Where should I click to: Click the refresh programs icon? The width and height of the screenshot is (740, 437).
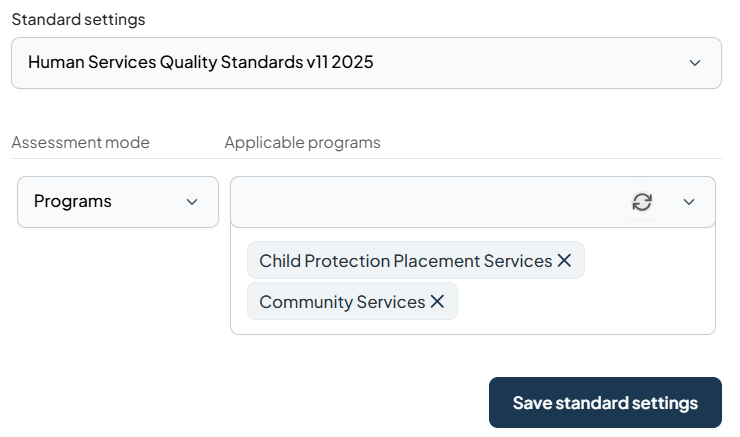click(x=642, y=202)
